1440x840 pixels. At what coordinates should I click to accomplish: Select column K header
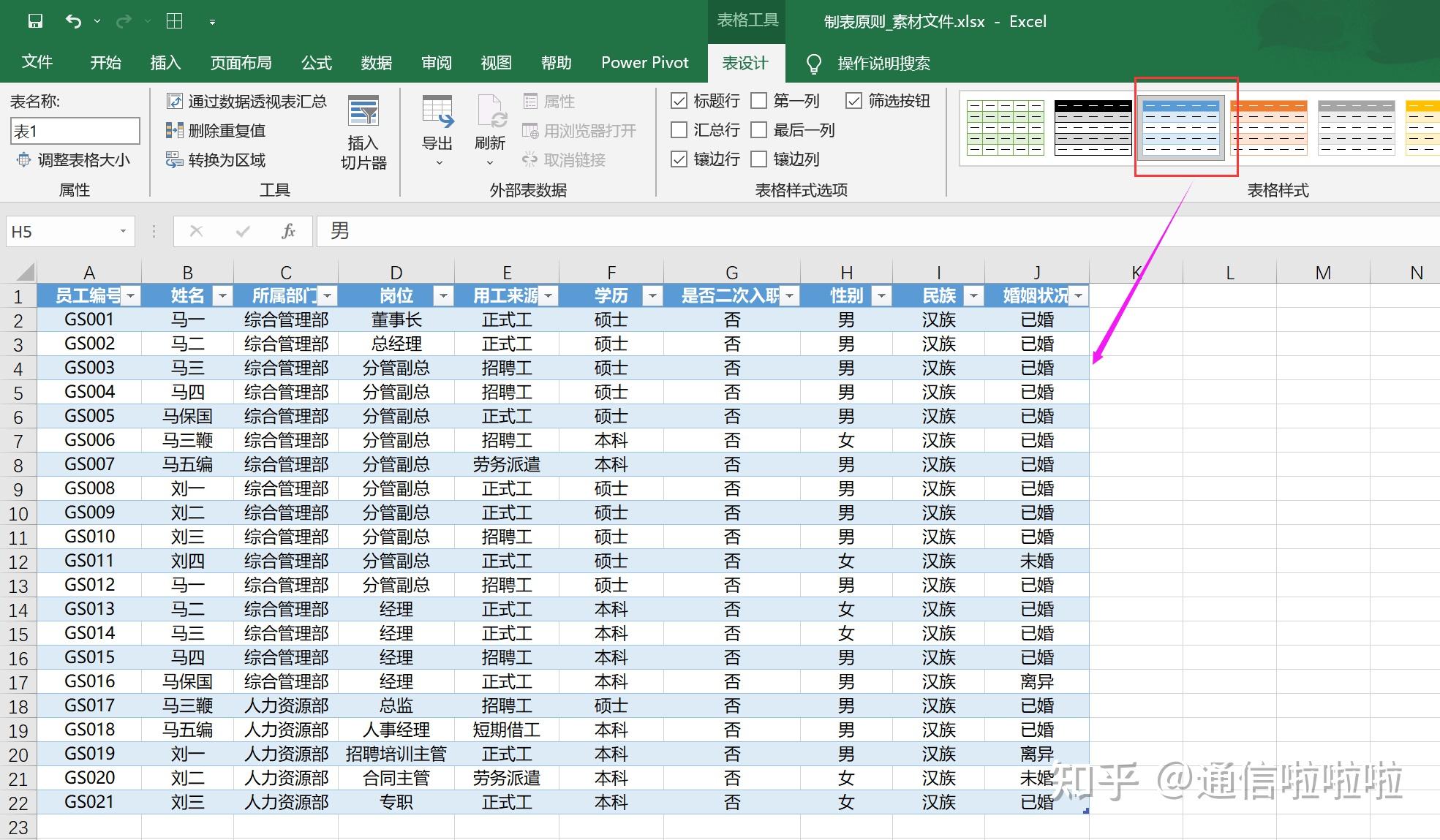(x=1136, y=273)
